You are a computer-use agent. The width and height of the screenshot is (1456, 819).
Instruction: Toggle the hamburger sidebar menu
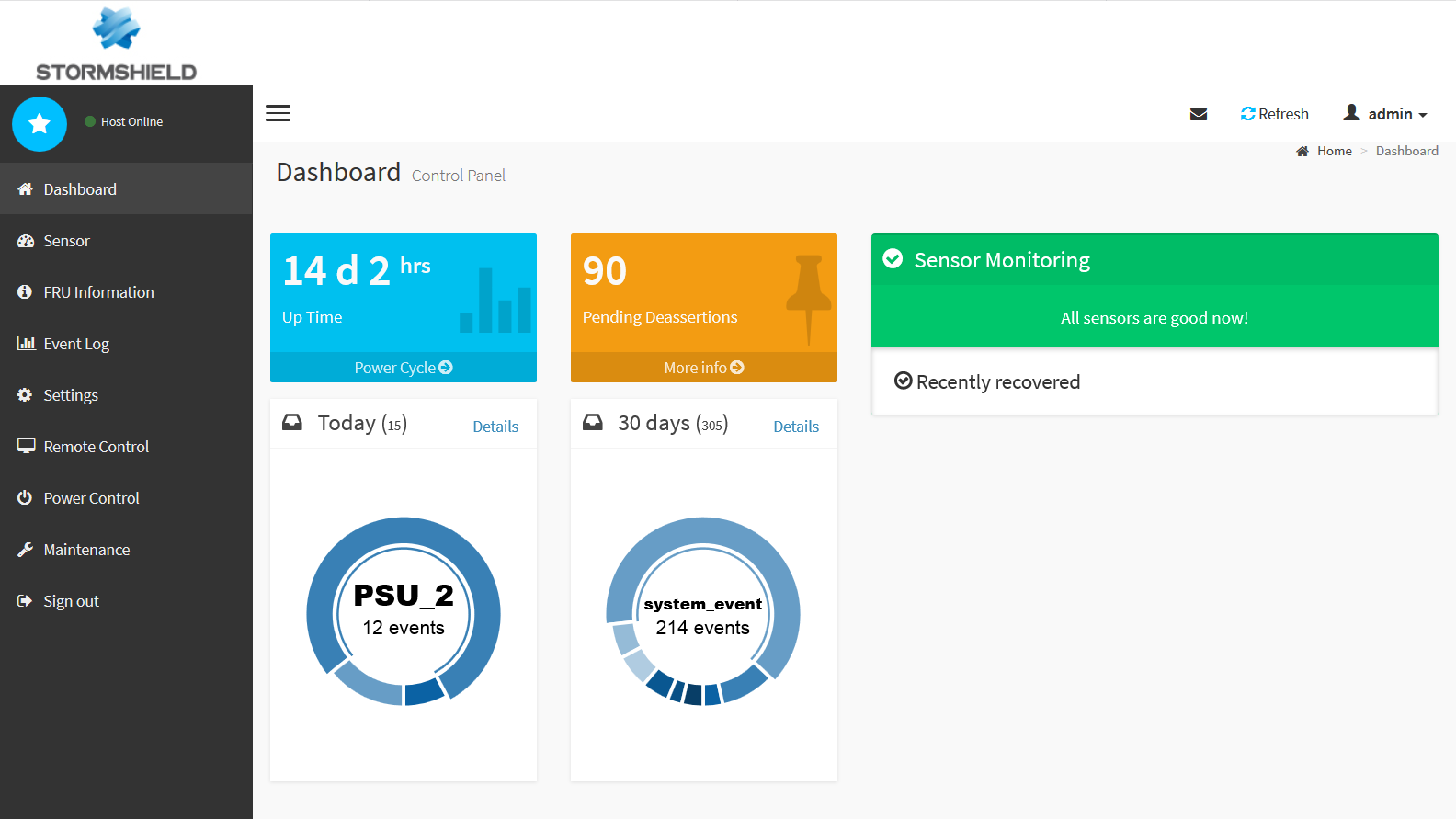pos(278,113)
